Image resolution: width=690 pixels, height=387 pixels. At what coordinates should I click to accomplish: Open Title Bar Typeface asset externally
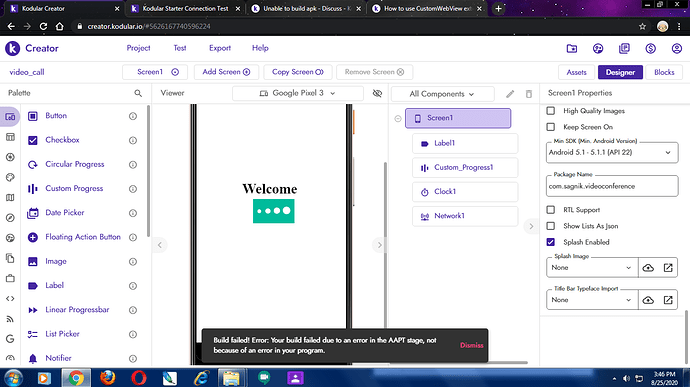coord(668,300)
